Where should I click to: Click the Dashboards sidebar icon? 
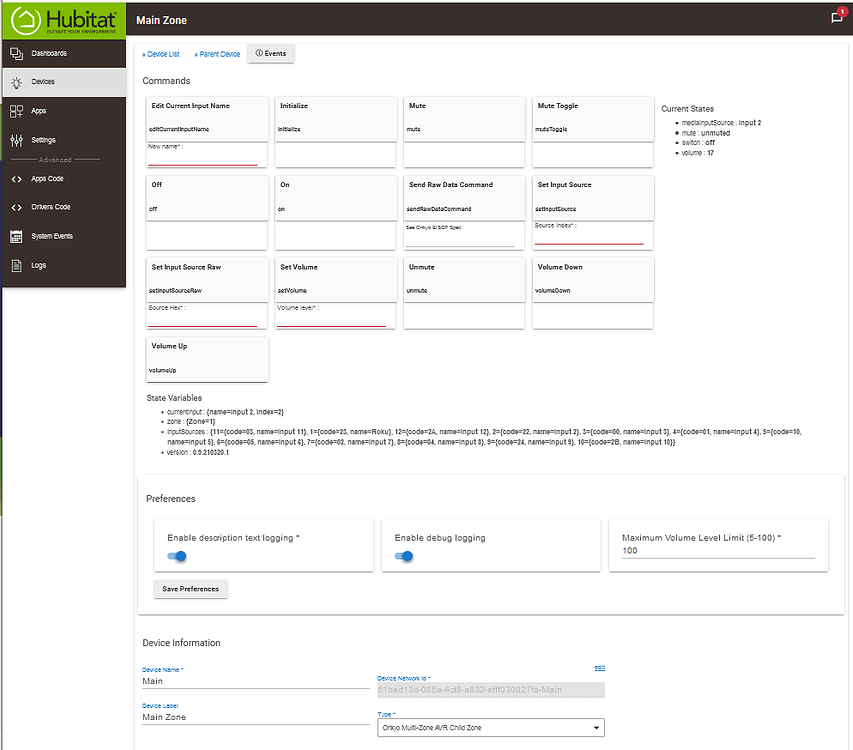click(x=16, y=53)
